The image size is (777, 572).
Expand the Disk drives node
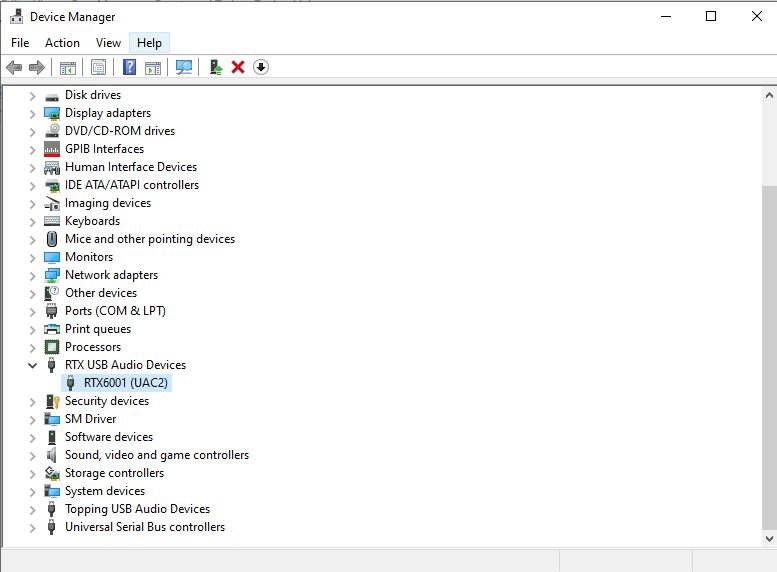click(x=33, y=96)
